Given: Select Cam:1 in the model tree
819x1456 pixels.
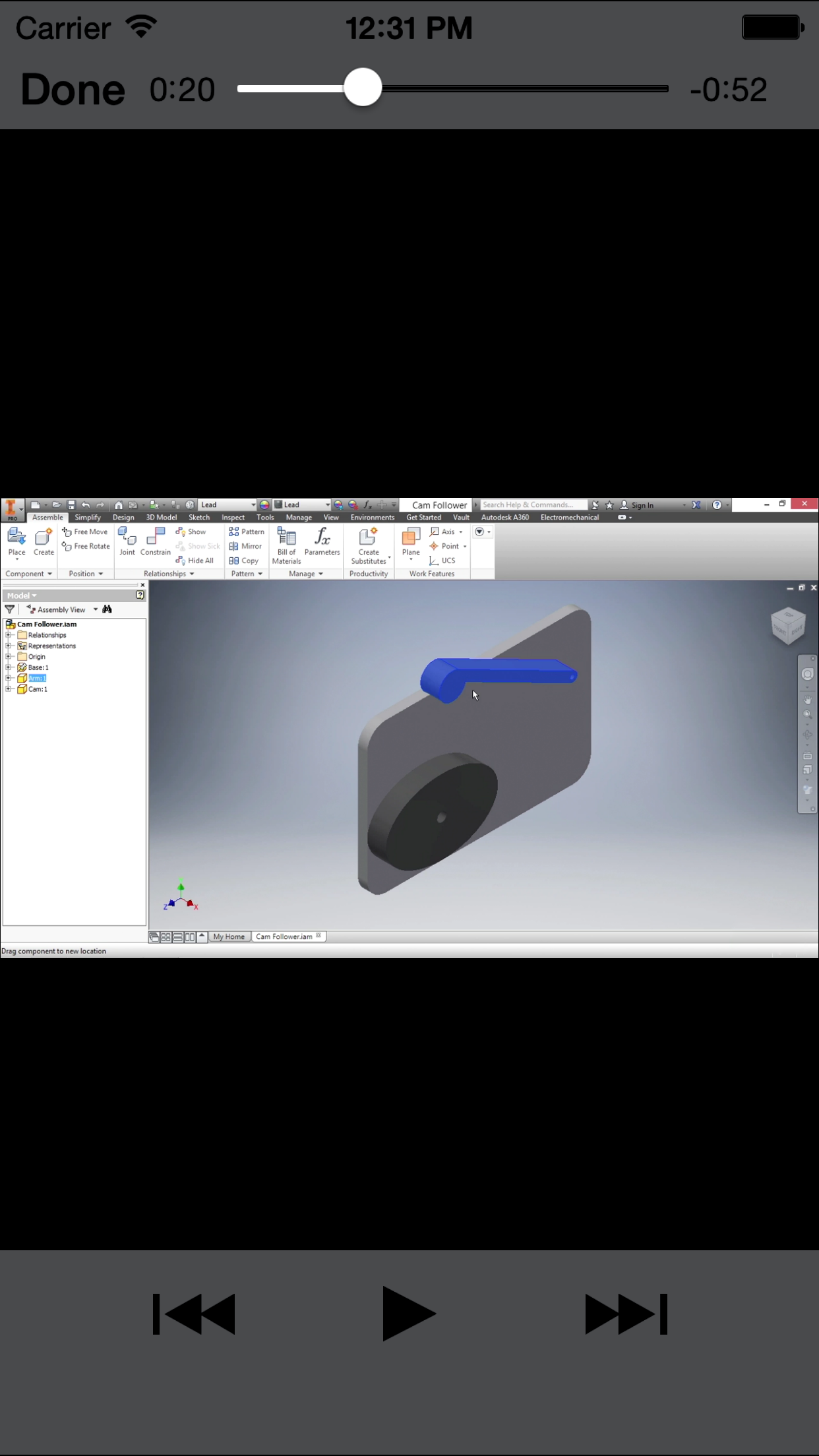Looking at the screenshot, I should pyautogui.click(x=38, y=689).
